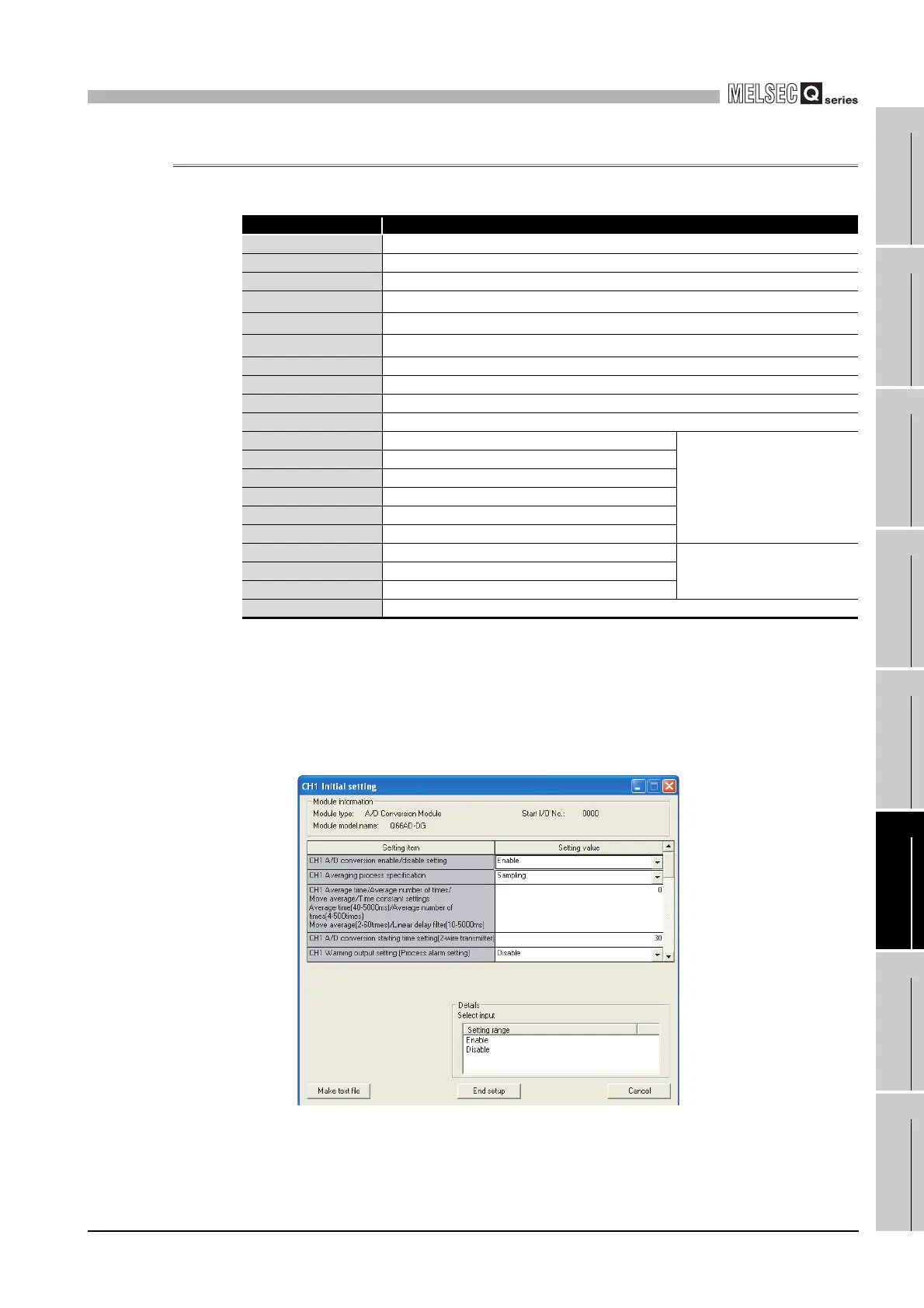This screenshot has height=1308, width=924.
Task: Select Disable in the Setting range list
Action: 478,1049
